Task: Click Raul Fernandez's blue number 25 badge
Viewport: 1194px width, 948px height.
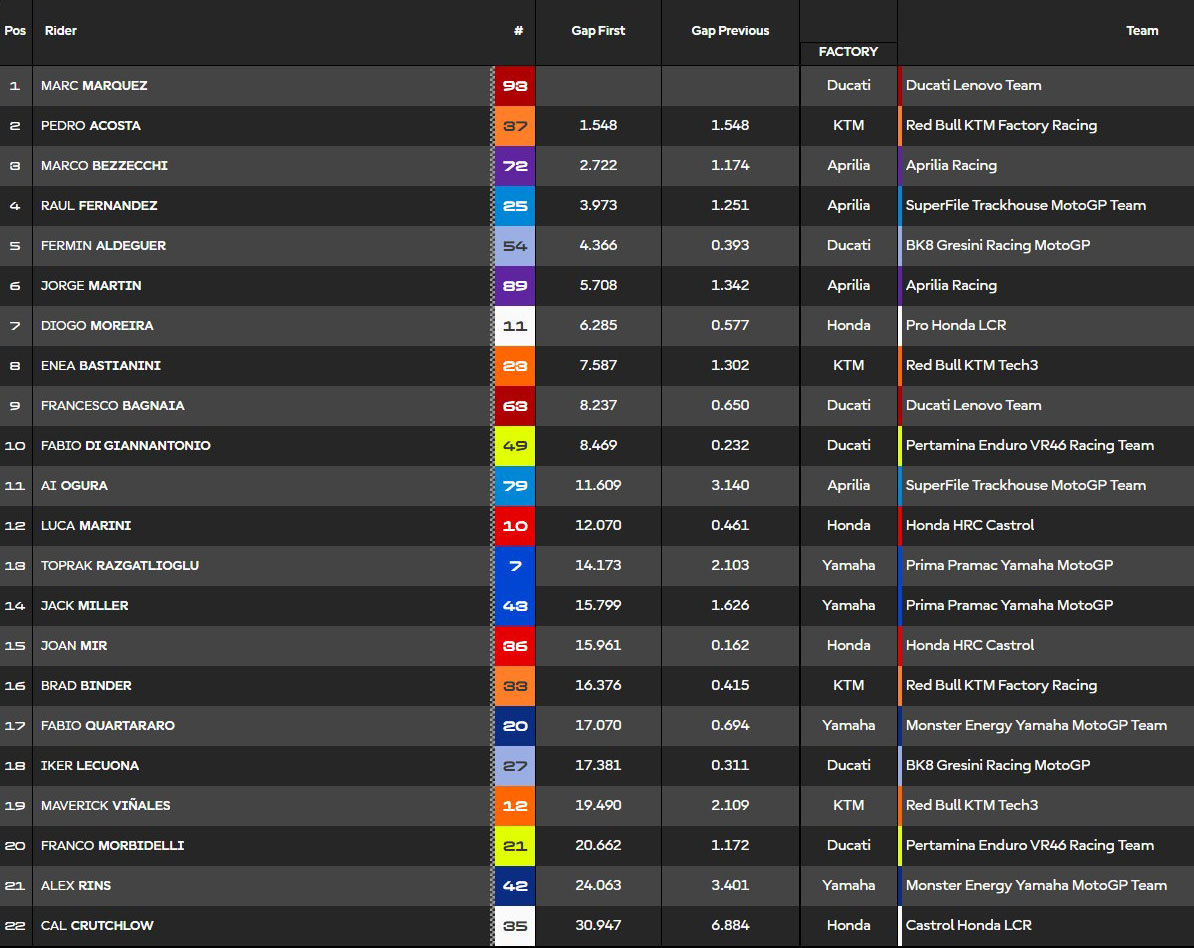Action: [x=515, y=206]
